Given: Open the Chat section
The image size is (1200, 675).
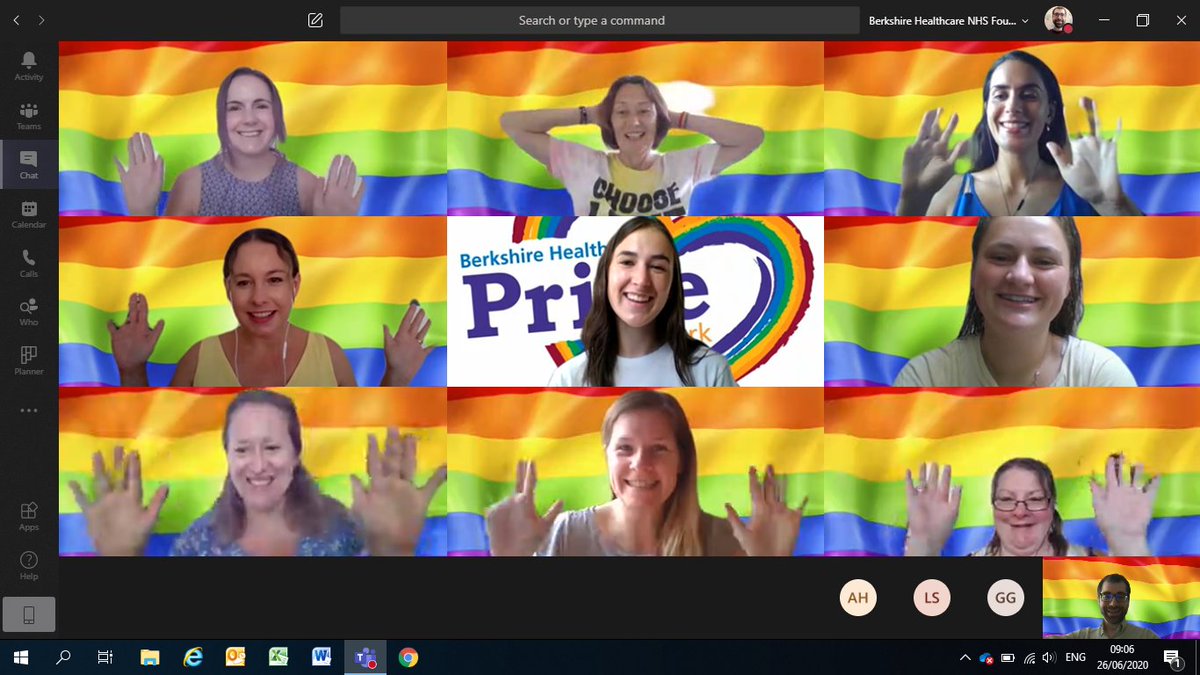Looking at the screenshot, I should (x=28, y=165).
